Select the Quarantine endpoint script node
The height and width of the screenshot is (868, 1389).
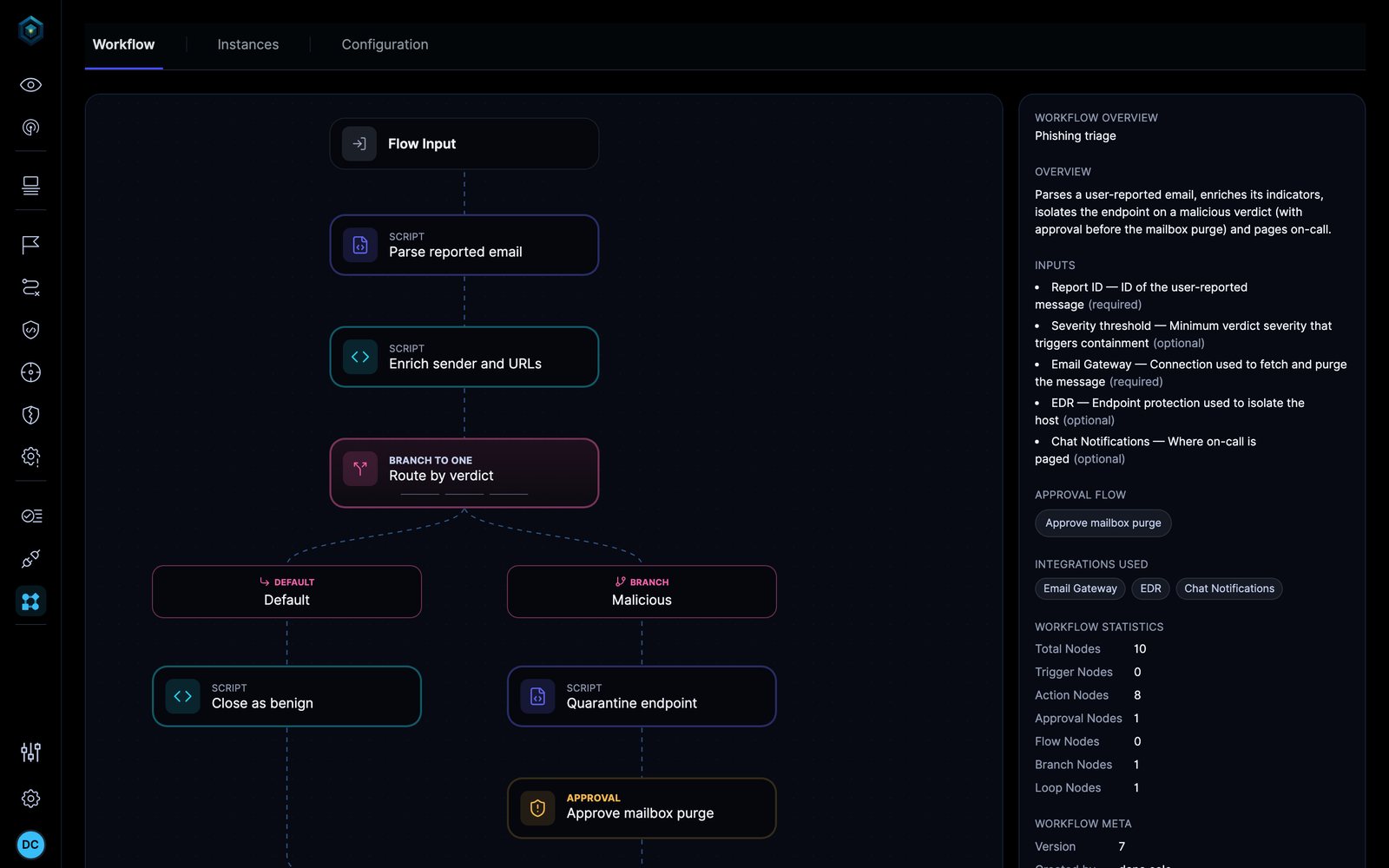pyautogui.click(x=642, y=696)
